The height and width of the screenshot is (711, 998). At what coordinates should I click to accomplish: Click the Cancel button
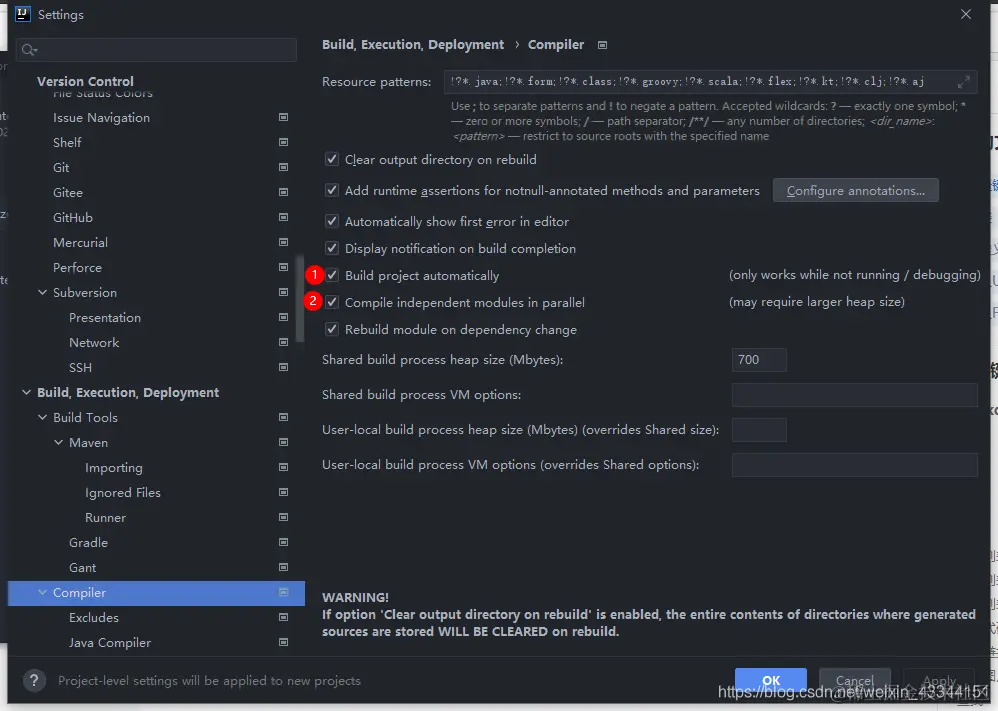point(855,680)
